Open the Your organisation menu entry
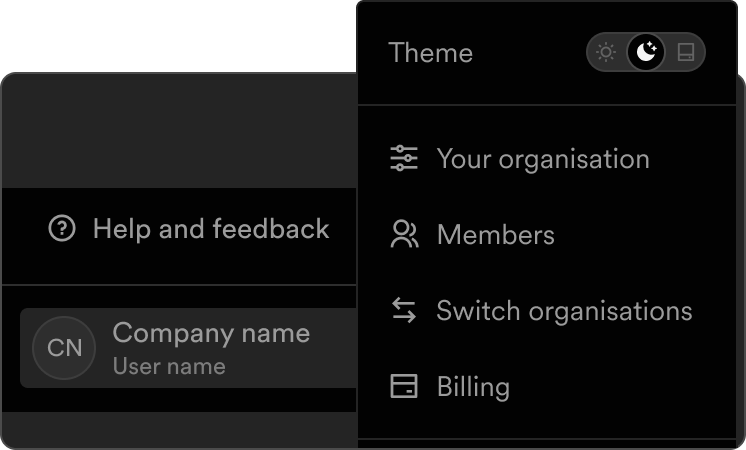This screenshot has height=450, width=746. [x=543, y=159]
